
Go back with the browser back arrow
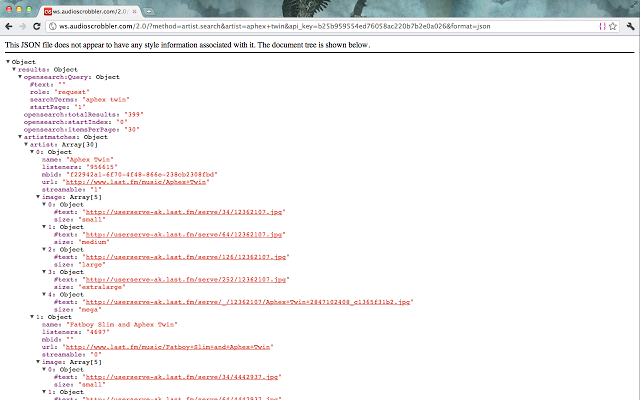coord(9,27)
